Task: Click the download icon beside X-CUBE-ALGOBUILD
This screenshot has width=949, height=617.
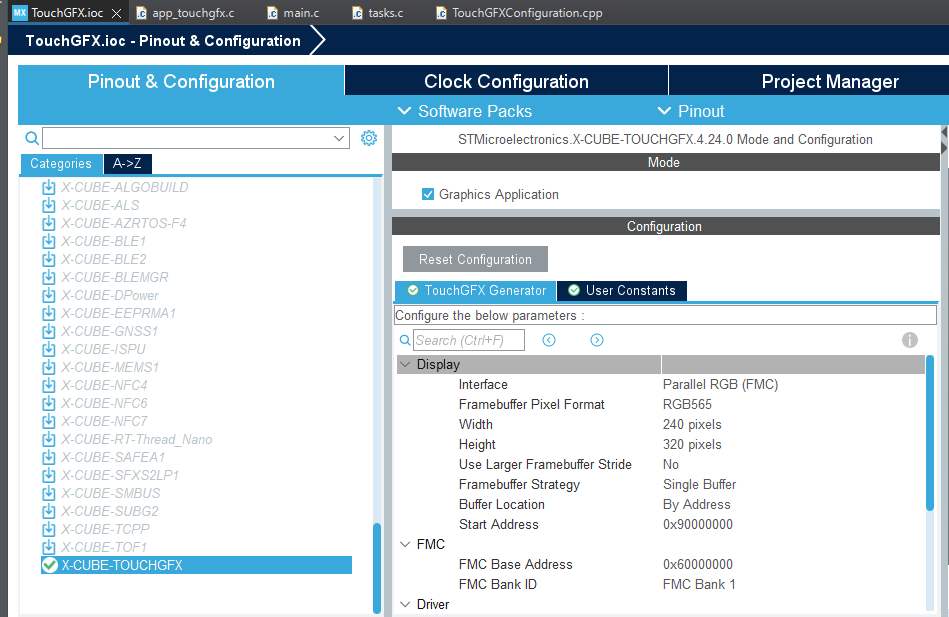Action: (x=48, y=188)
